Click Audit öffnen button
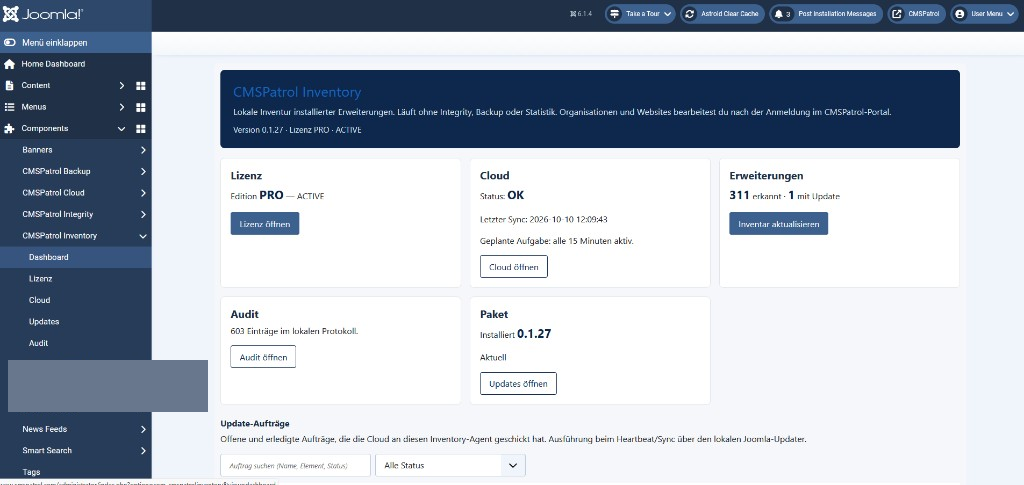The image size is (1024, 485). tap(263, 356)
